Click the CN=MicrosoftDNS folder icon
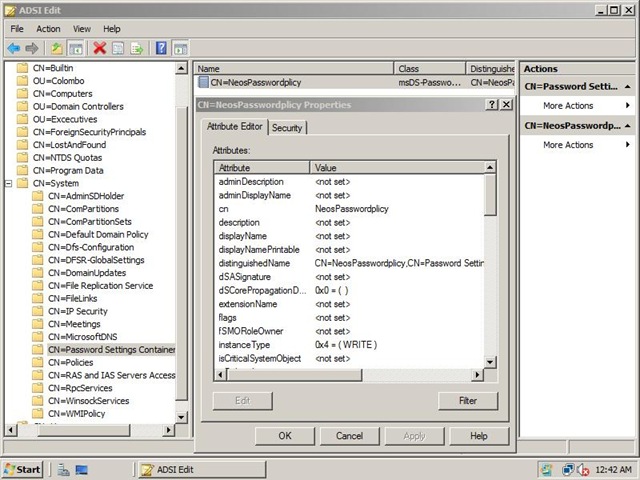Viewport: 640px width, 480px height. [x=38, y=336]
